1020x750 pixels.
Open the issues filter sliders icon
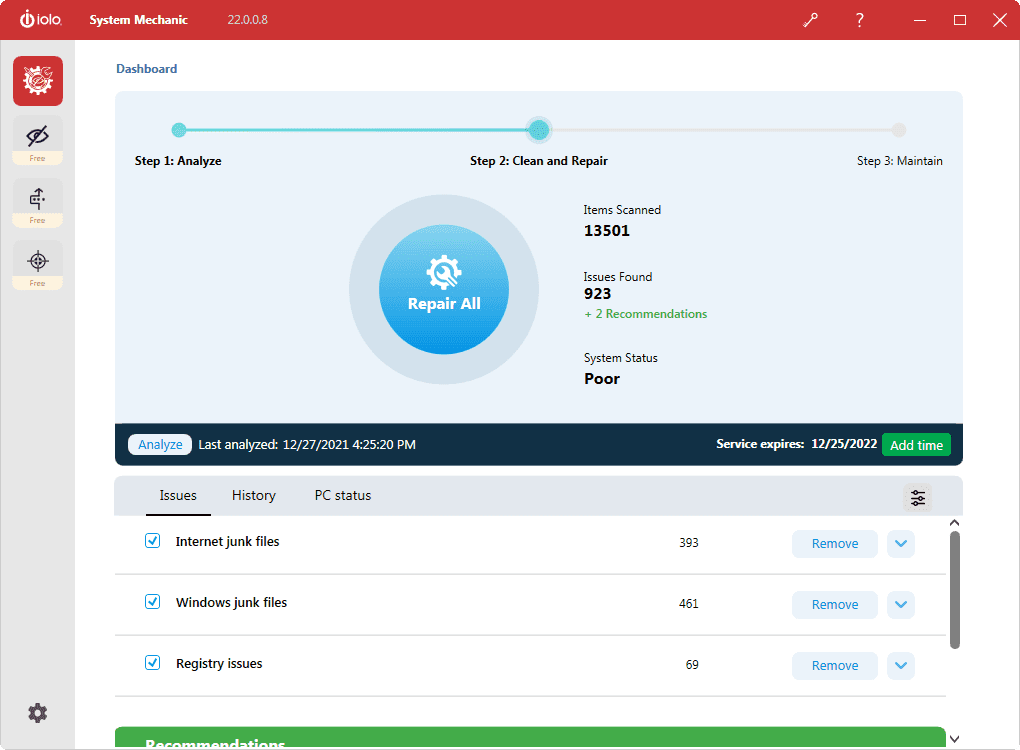pyautogui.click(x=917, y=497)
